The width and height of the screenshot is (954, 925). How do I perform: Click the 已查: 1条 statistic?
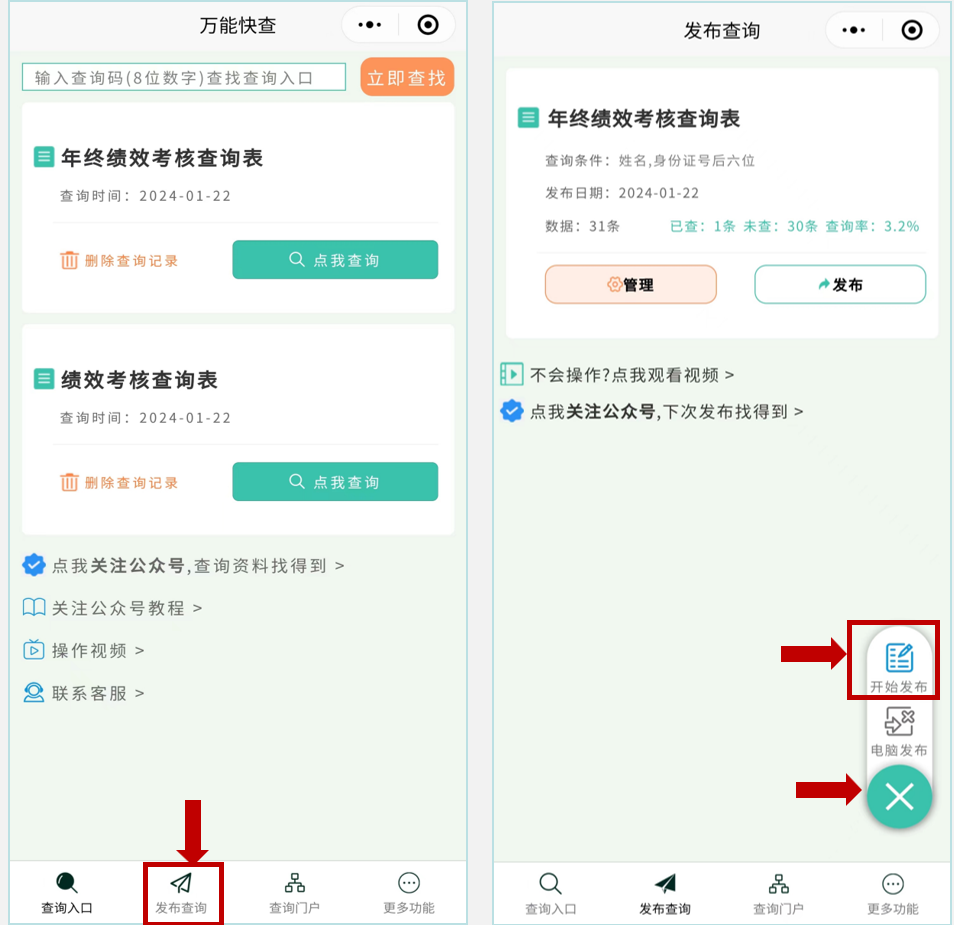coord(703,226)
